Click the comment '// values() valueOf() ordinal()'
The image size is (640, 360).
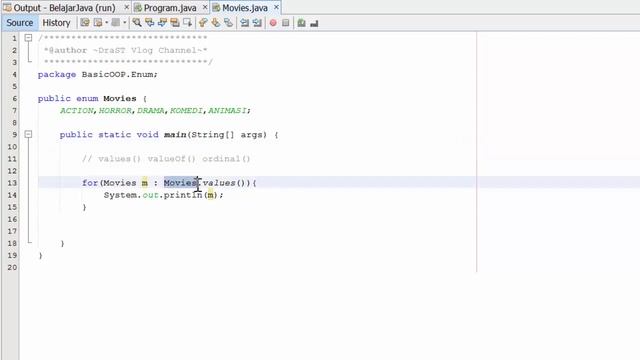click(166, 159)
